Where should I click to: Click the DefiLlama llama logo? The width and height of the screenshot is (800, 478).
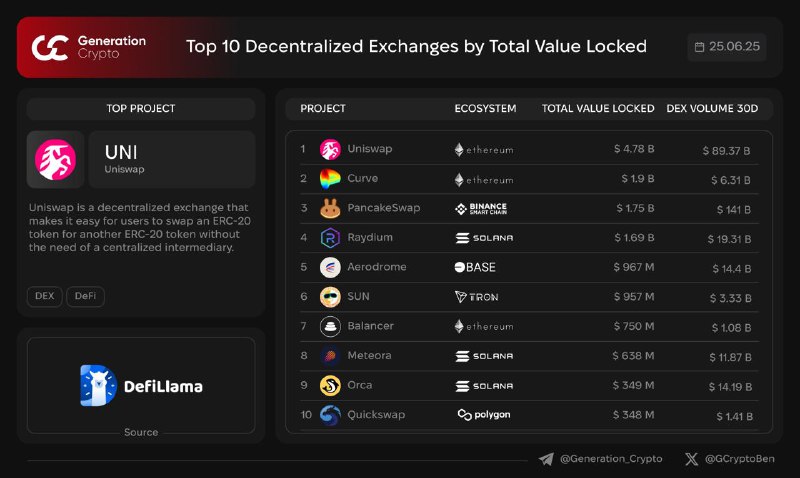[98, 386]
